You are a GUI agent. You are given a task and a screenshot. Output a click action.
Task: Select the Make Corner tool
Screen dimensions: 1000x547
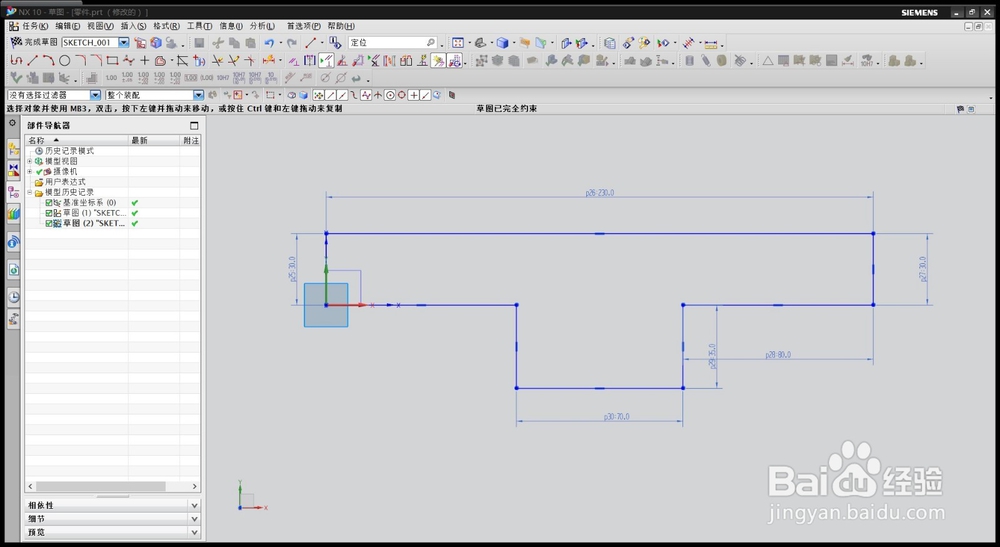point(249,61)
